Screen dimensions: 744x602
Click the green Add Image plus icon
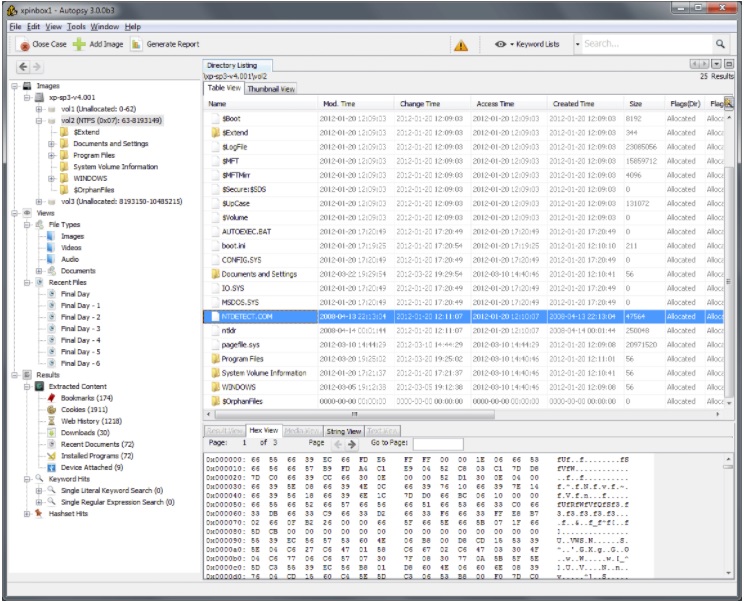click(x=78, y=44)
